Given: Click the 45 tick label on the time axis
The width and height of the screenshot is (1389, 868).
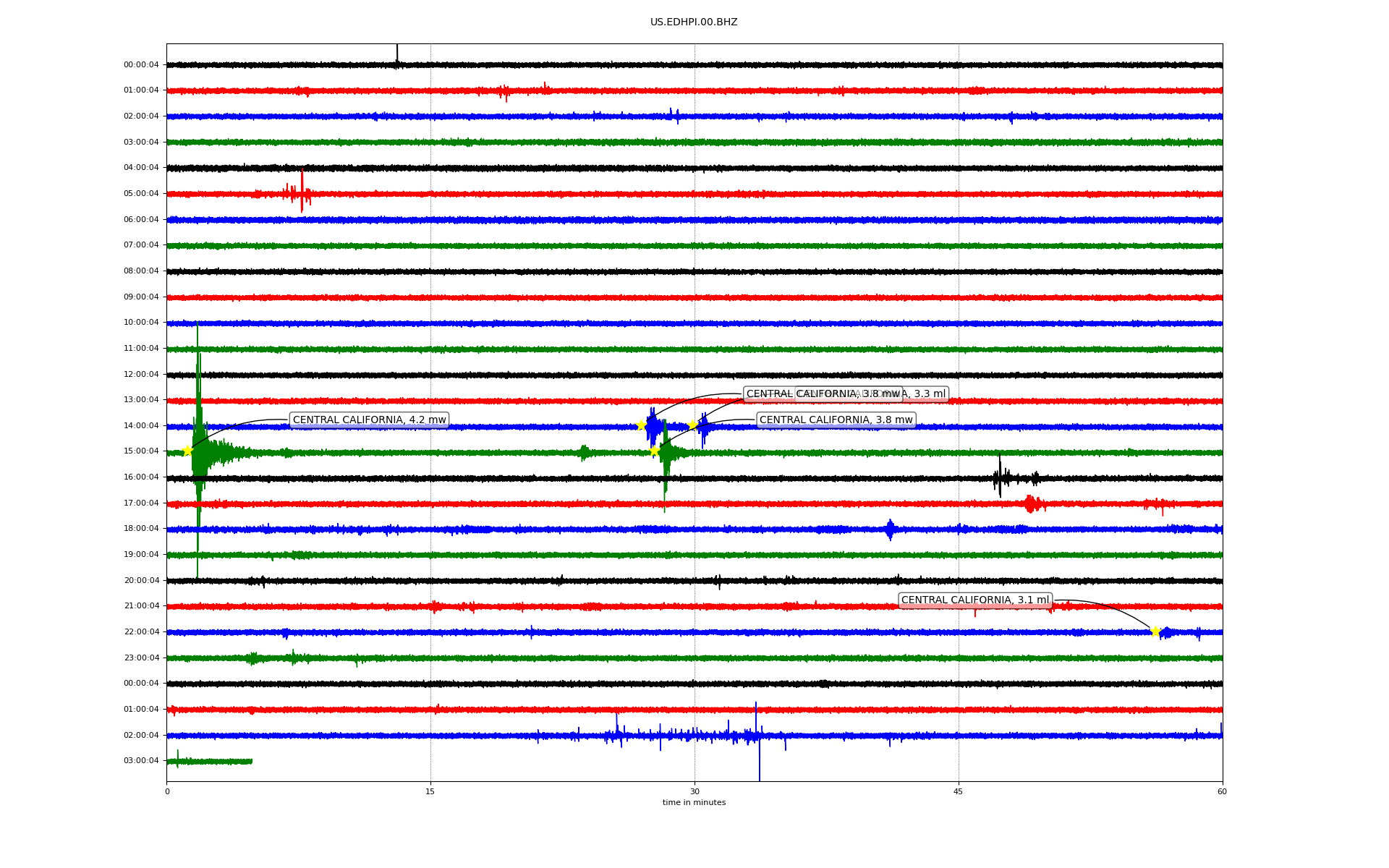Looking at the screenshot, I should coord(958,792).
